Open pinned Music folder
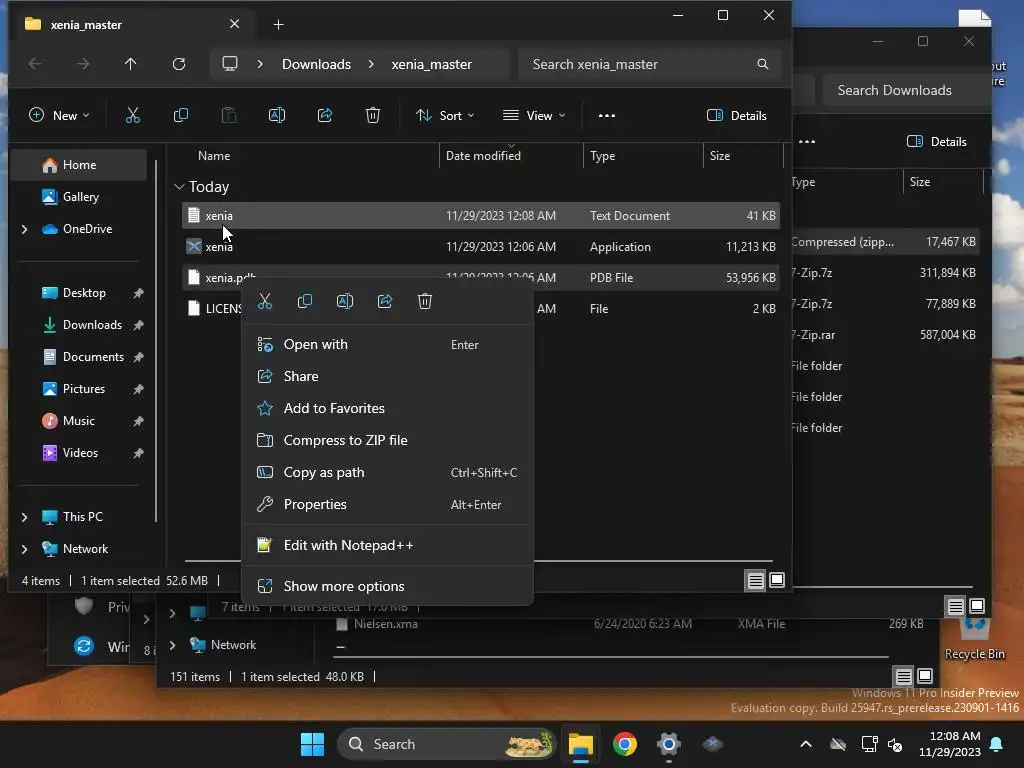 80,421
